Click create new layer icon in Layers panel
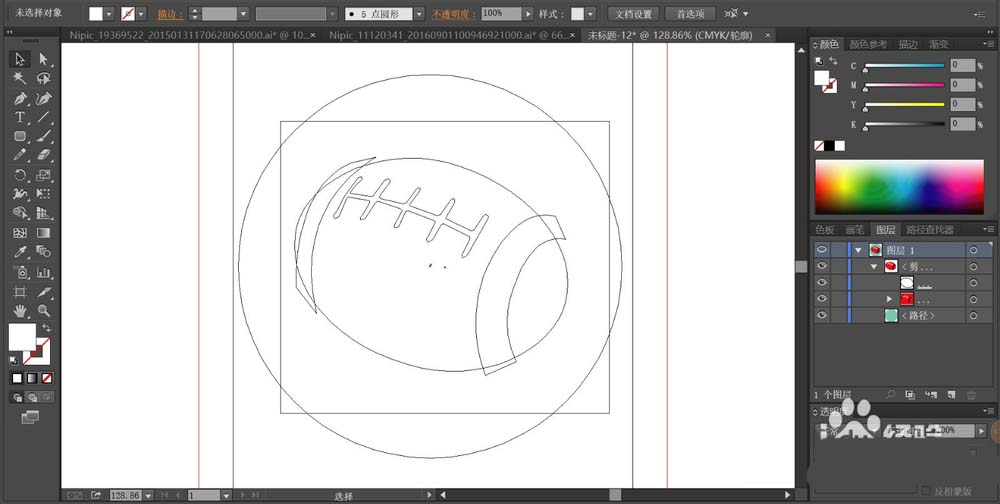Screen dimensions: 1000x504 point(951,395)
